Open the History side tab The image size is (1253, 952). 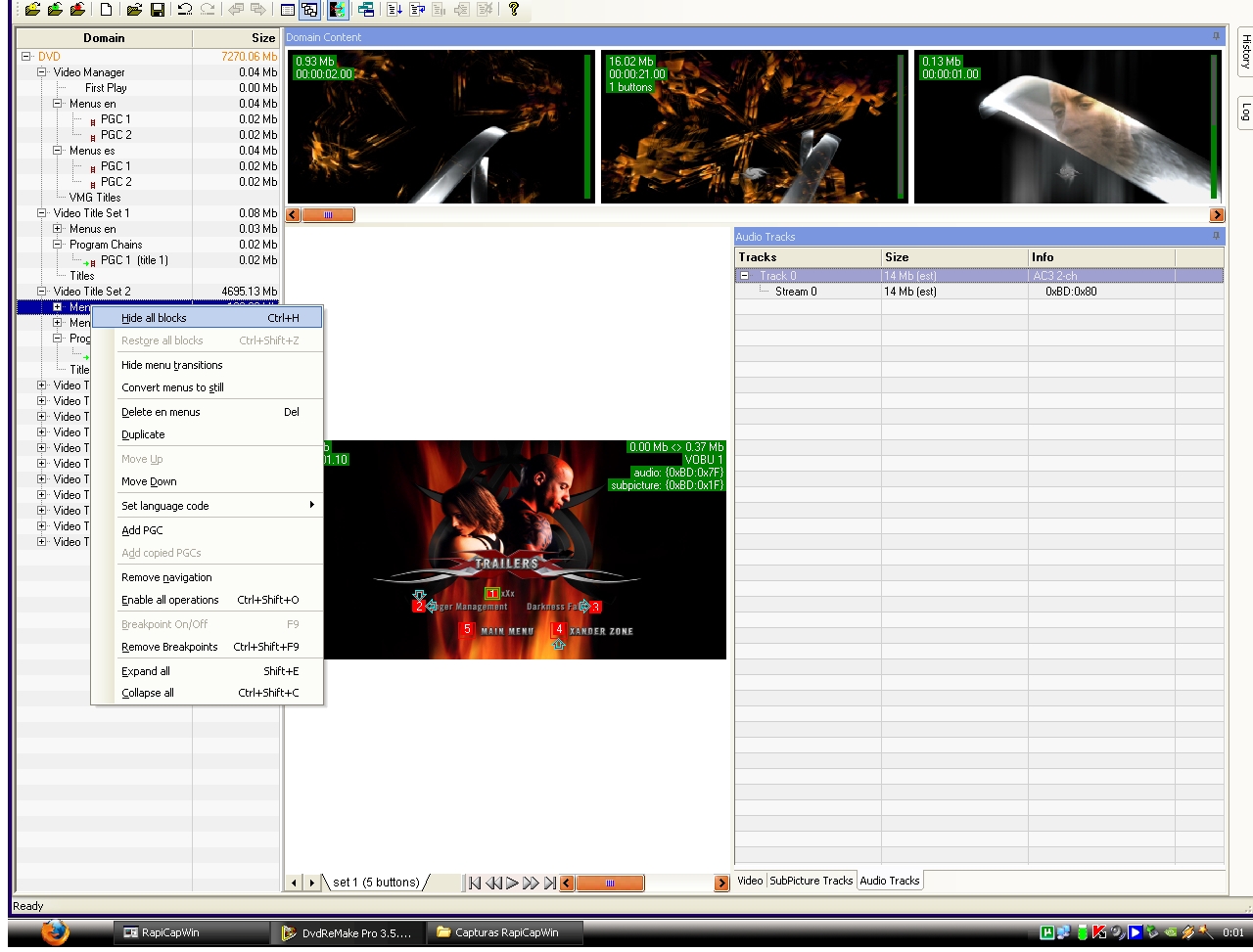[x=1245, y=50]
